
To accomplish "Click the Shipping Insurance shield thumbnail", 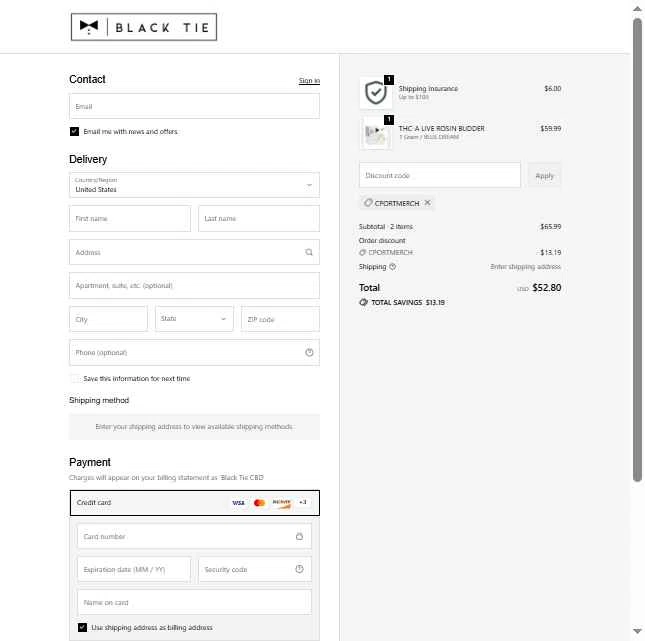I will coord(376,93).
